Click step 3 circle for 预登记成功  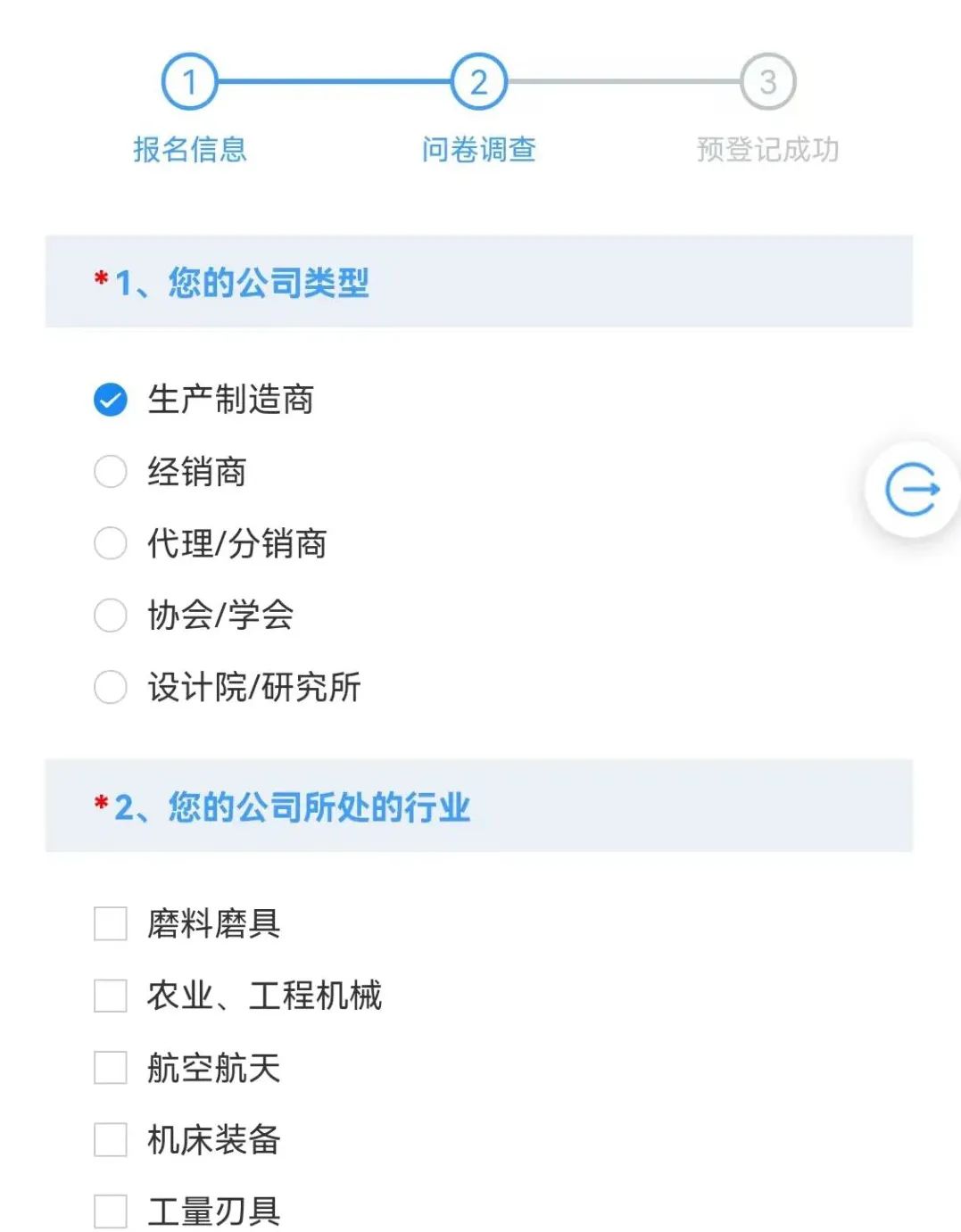pos(767,82)
